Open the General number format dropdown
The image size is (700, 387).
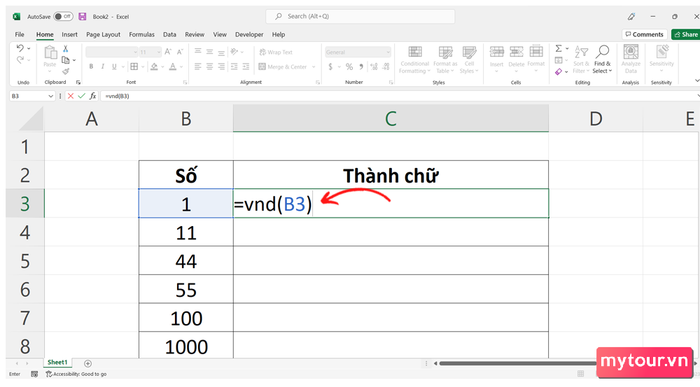[388, 52]
